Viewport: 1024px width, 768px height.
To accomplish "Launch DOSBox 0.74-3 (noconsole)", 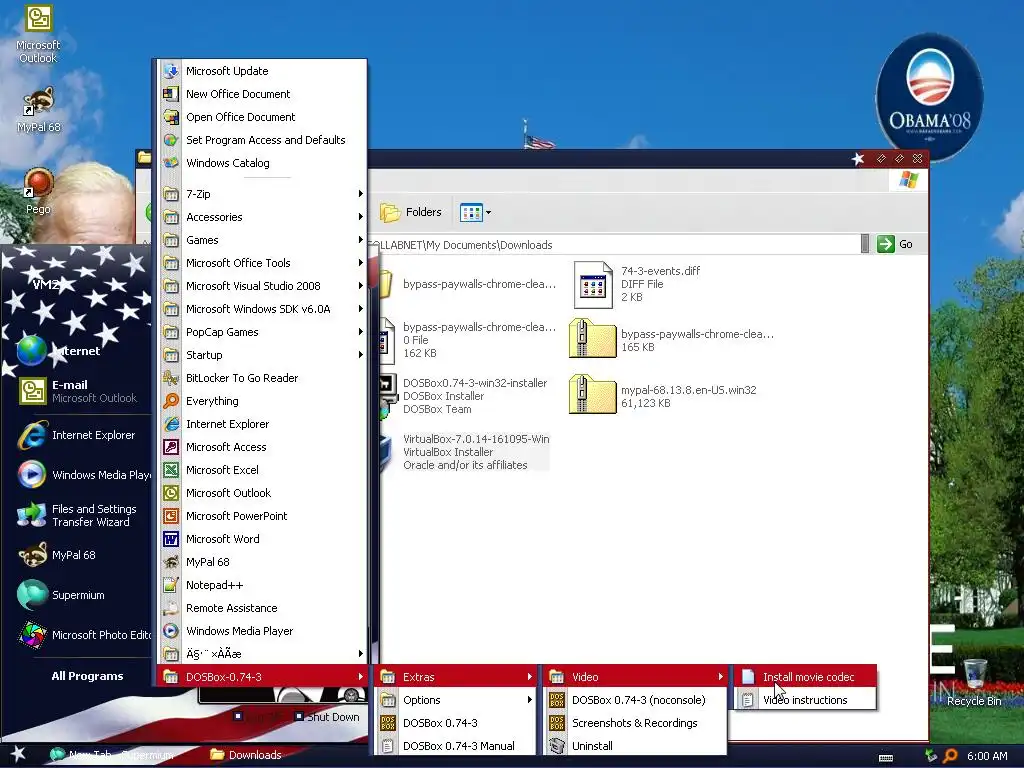I will (635, 700).
